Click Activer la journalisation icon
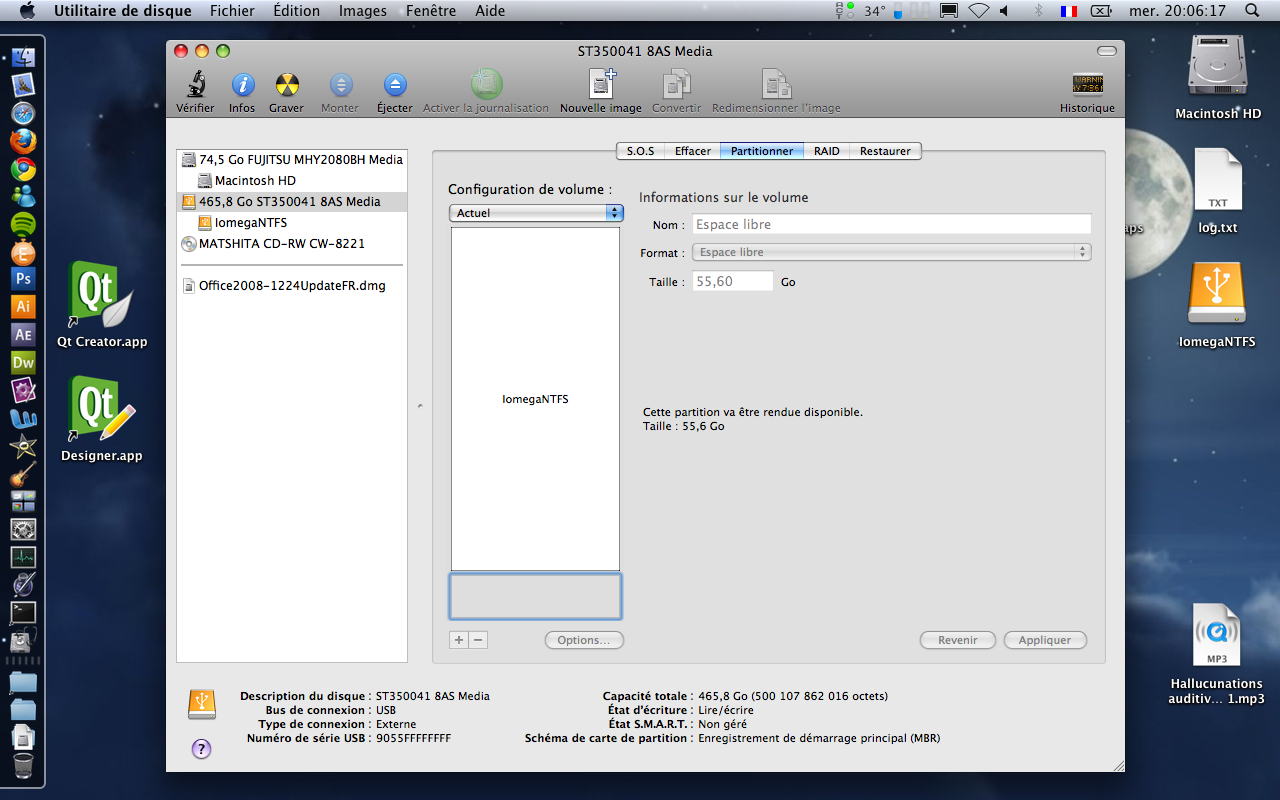 point(487,84)
